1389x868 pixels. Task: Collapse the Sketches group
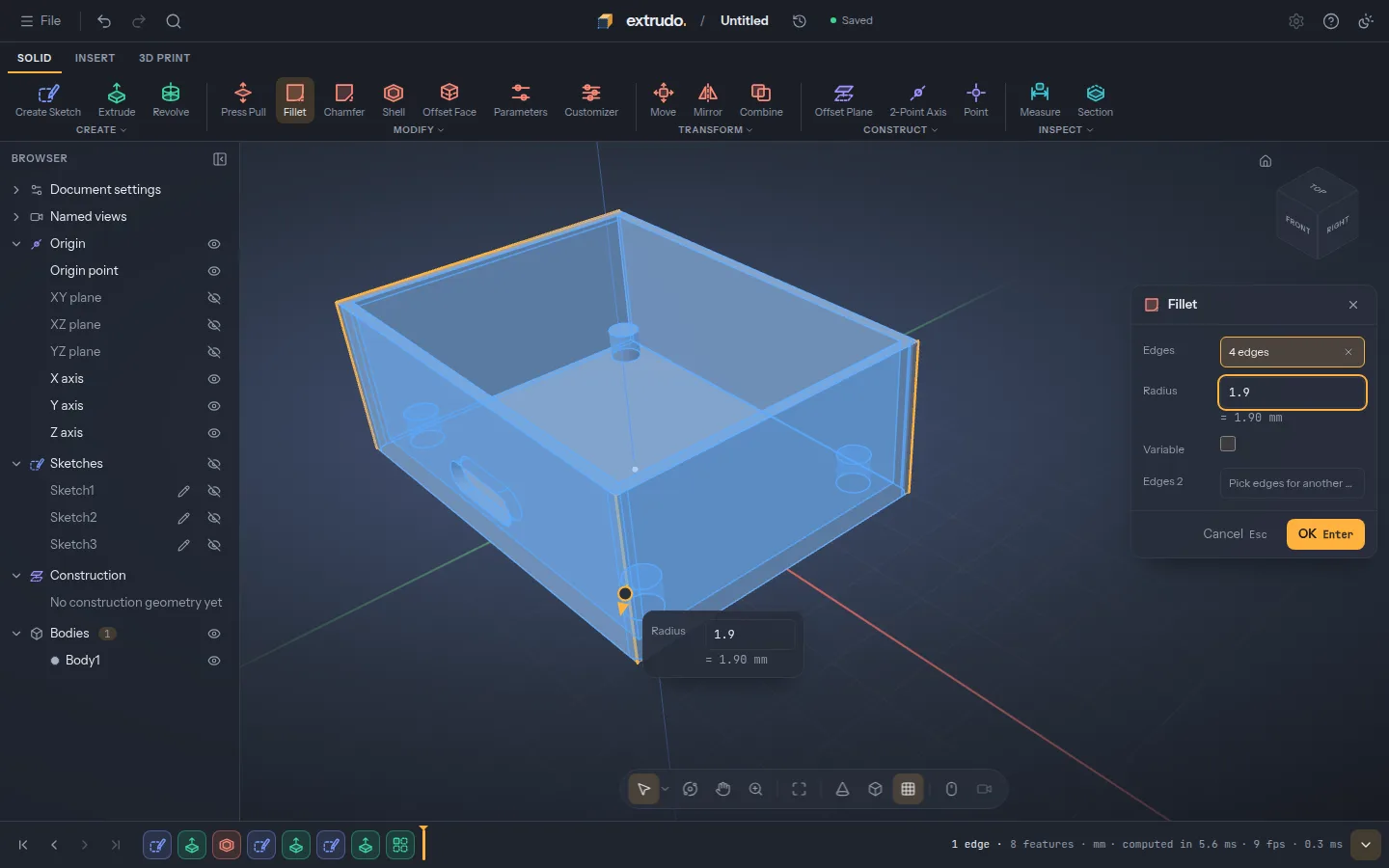pyautogui.click(x=15, y=464)
